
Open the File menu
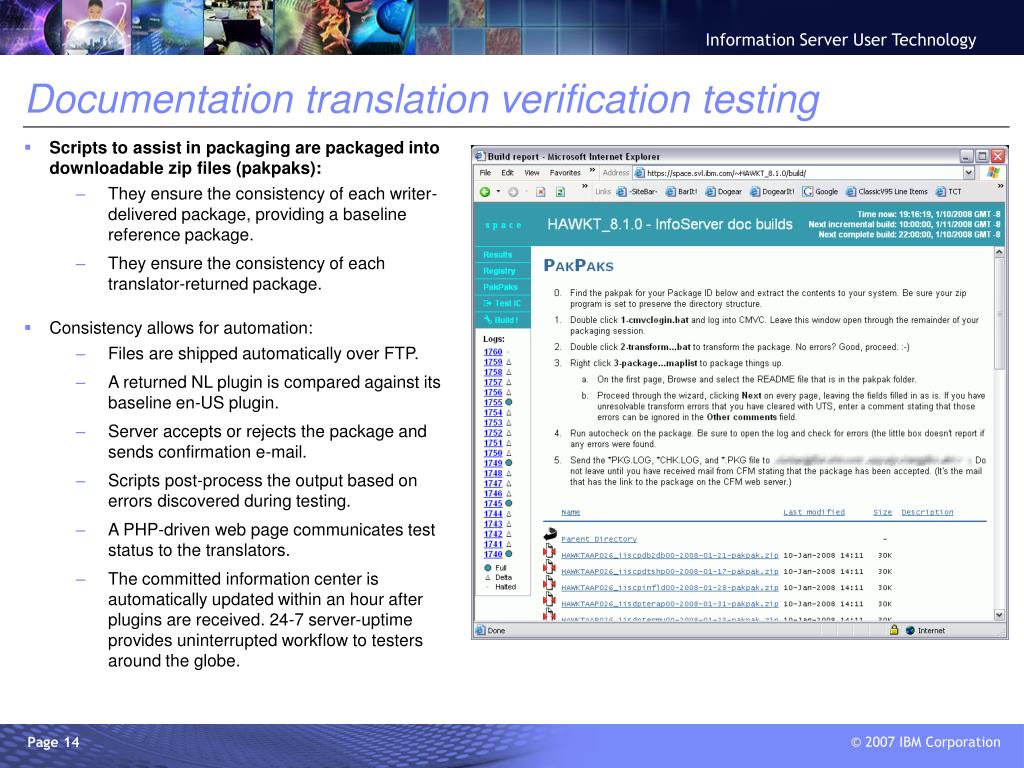[x=485, y=173]
